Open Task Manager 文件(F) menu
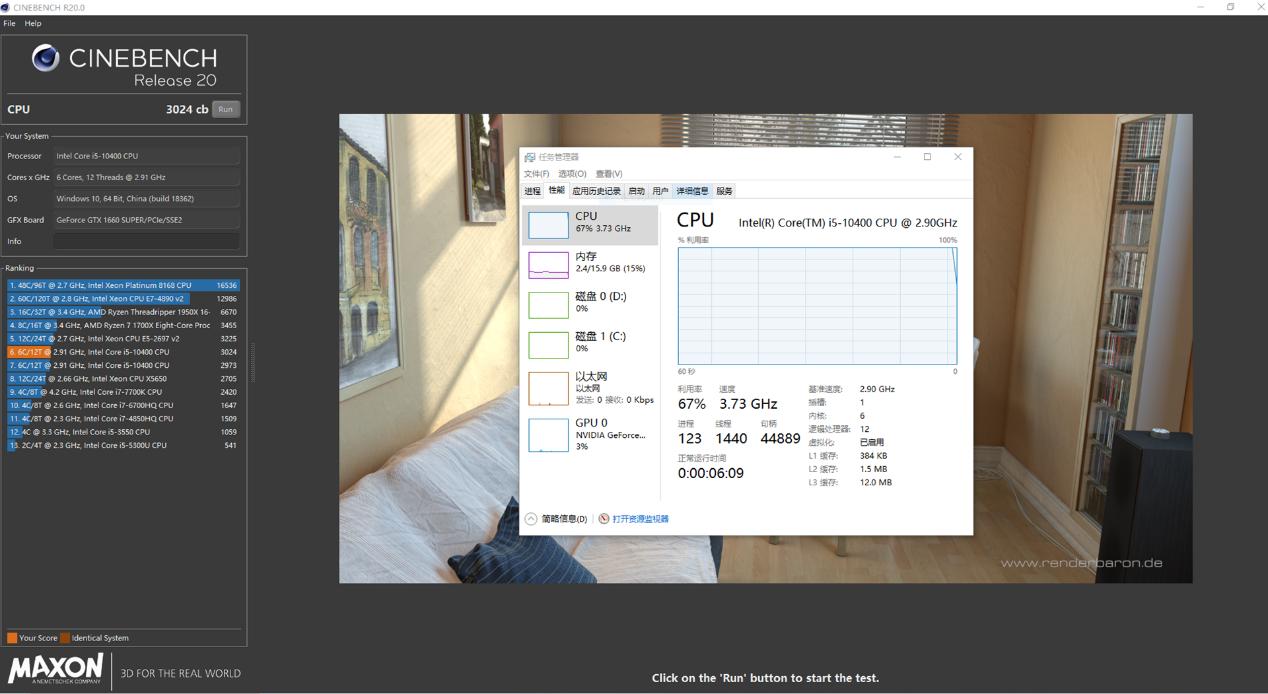 537,174
